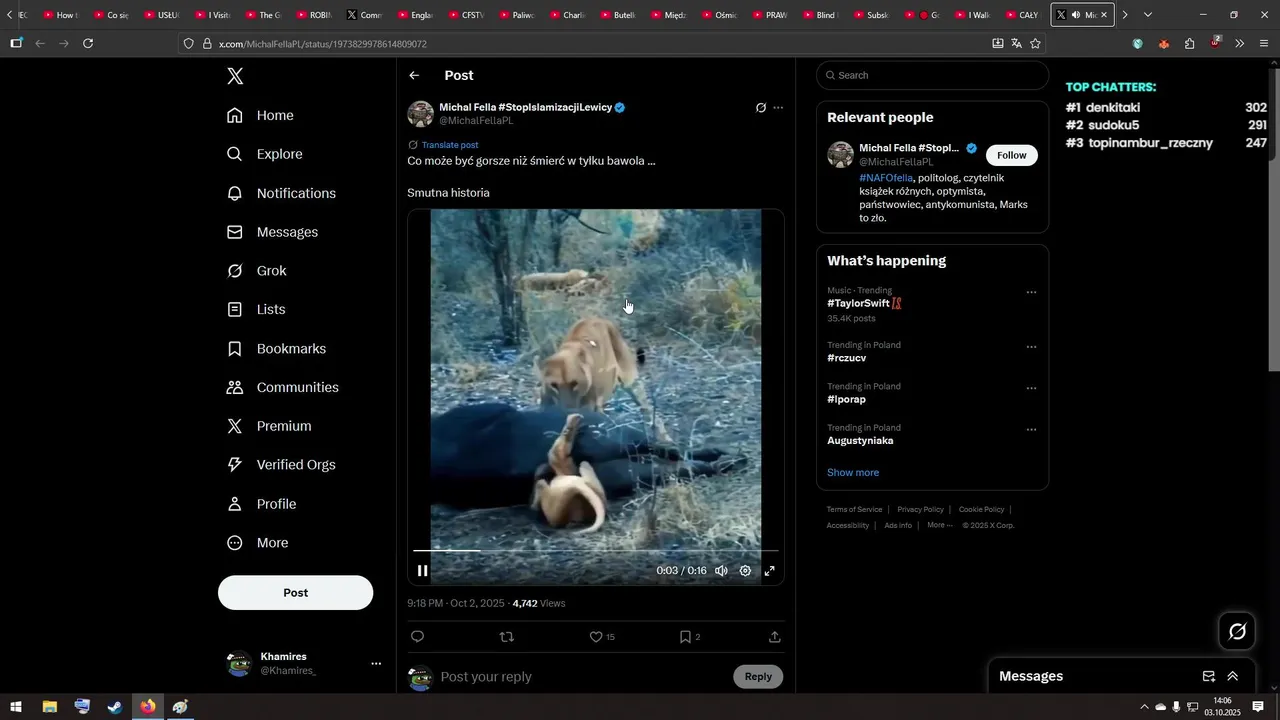The image size is (1280, 720).
Task: Repost this post
Action: [x=507, y=637]
